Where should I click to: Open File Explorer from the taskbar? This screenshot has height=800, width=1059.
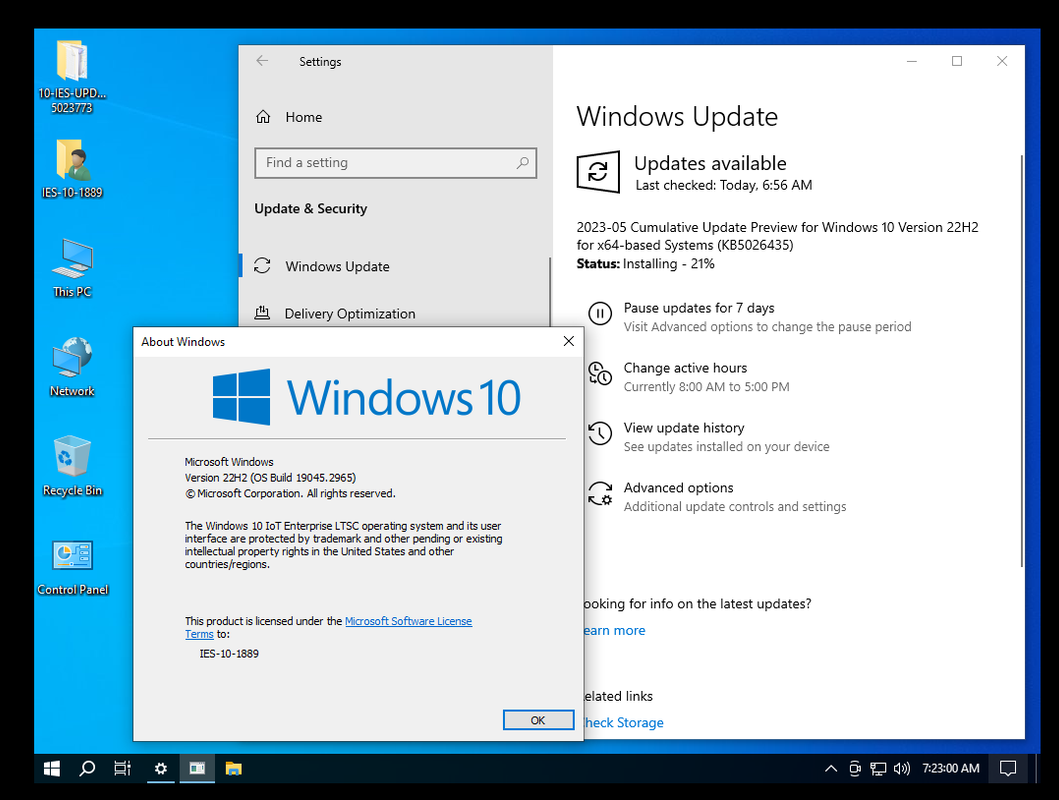coord(234,768)
